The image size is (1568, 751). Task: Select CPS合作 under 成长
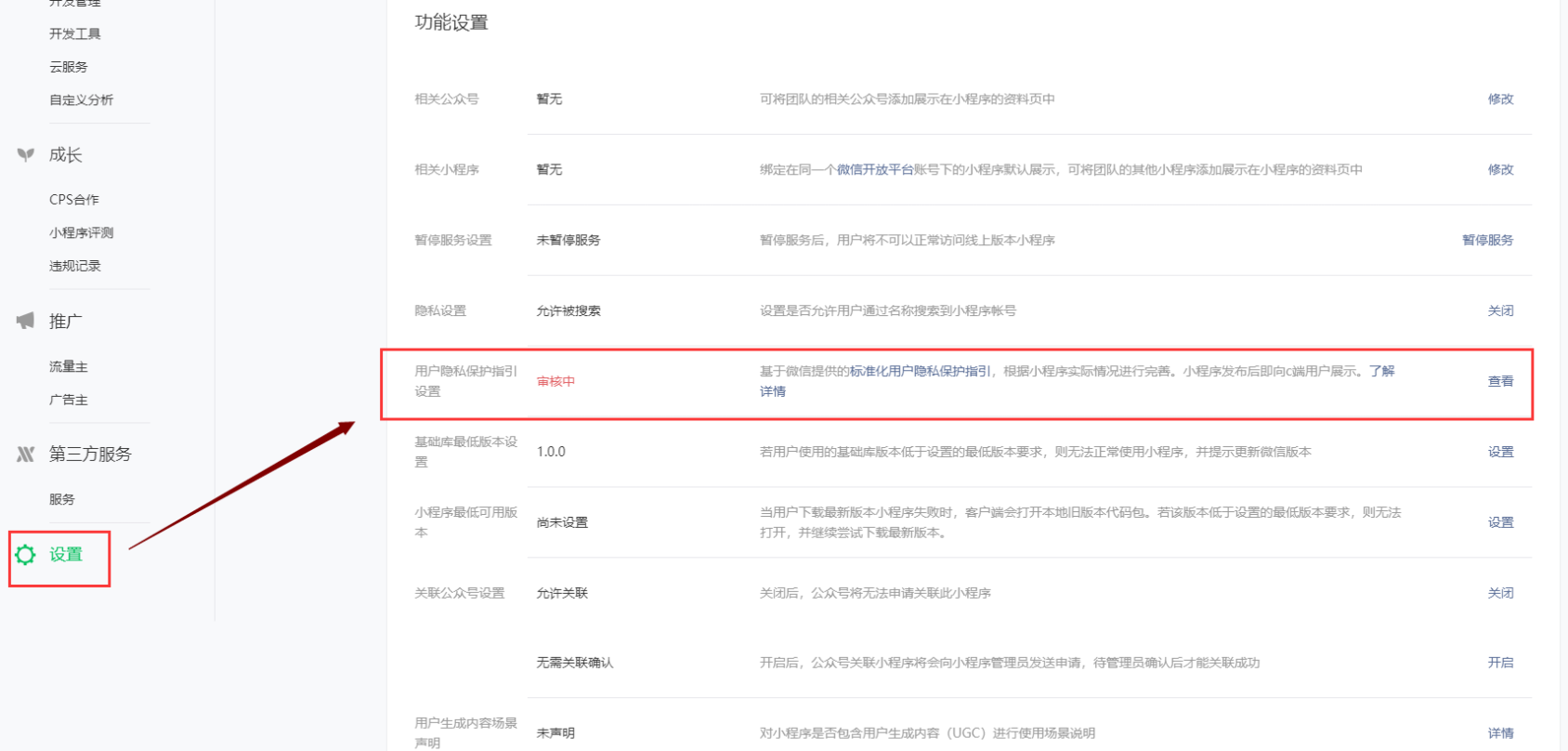(x=74, y=200)
